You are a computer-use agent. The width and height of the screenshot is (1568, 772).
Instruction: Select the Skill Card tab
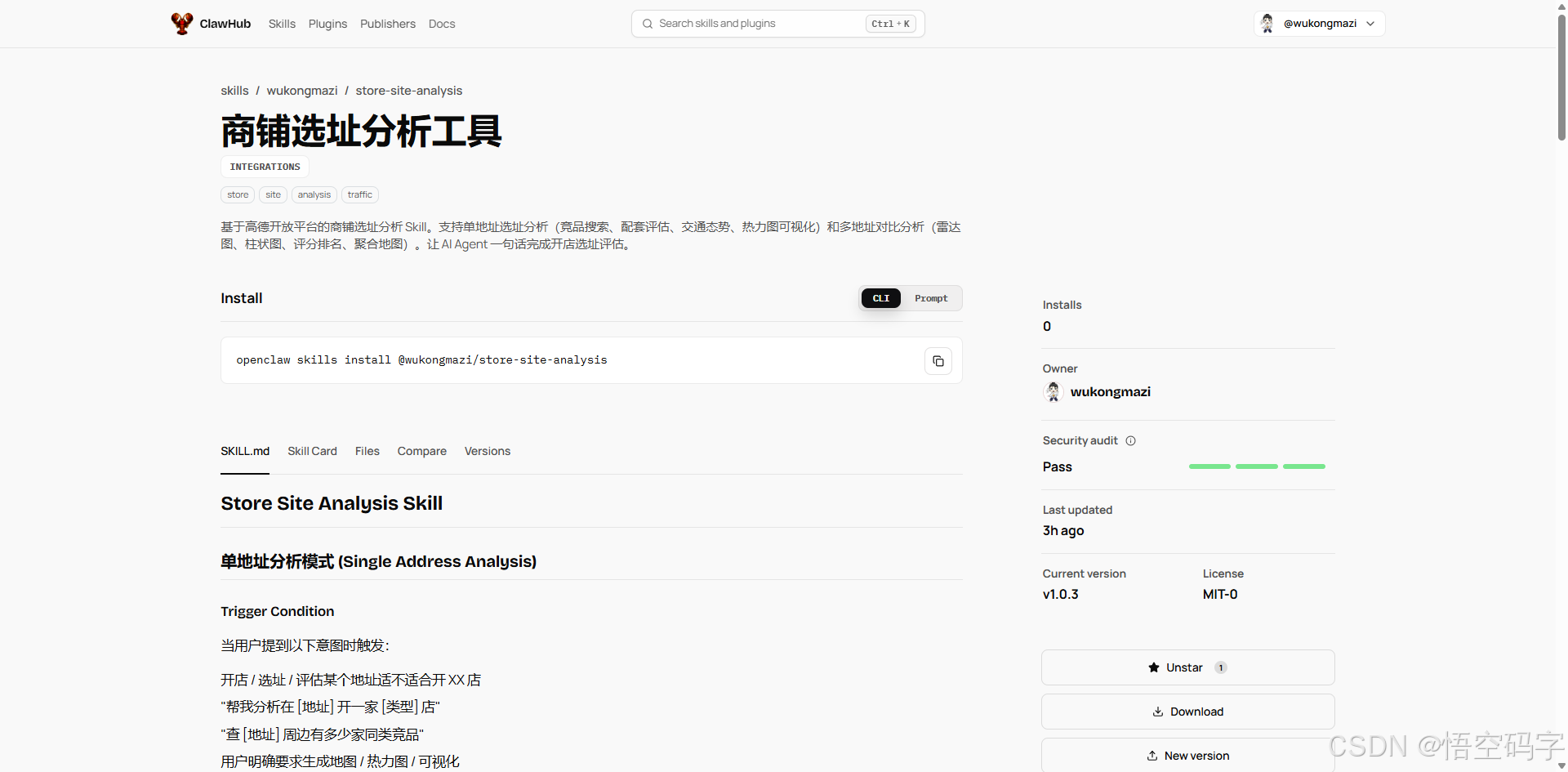click(x=312, y=451)
